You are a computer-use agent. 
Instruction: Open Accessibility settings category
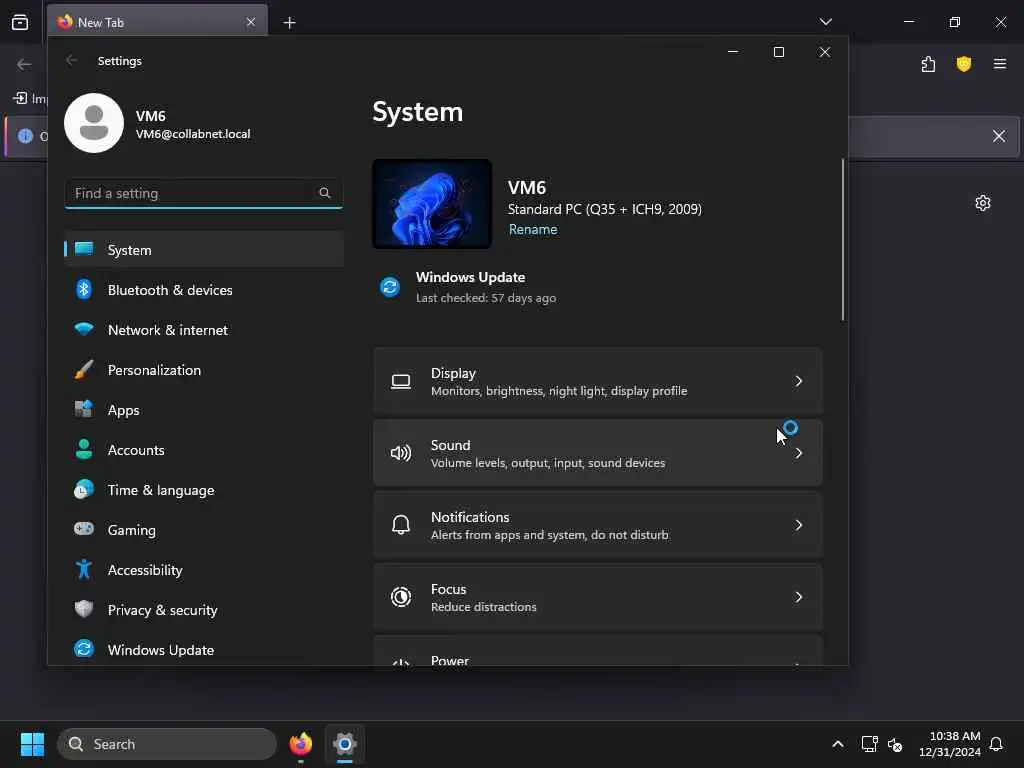[x=204, y=569]
